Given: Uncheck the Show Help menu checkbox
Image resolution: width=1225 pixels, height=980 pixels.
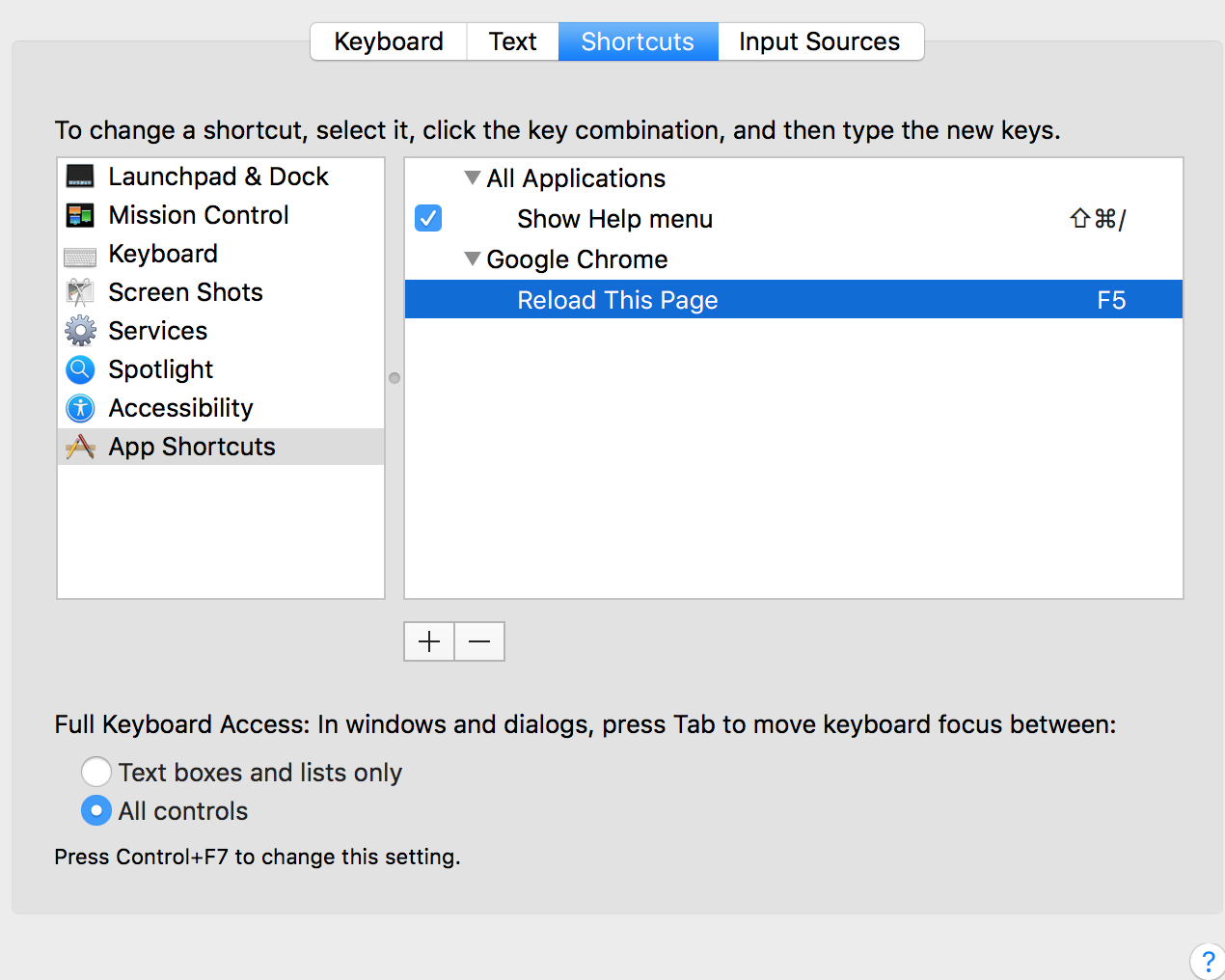Looking at the screenshot, I should coord(428,219).
